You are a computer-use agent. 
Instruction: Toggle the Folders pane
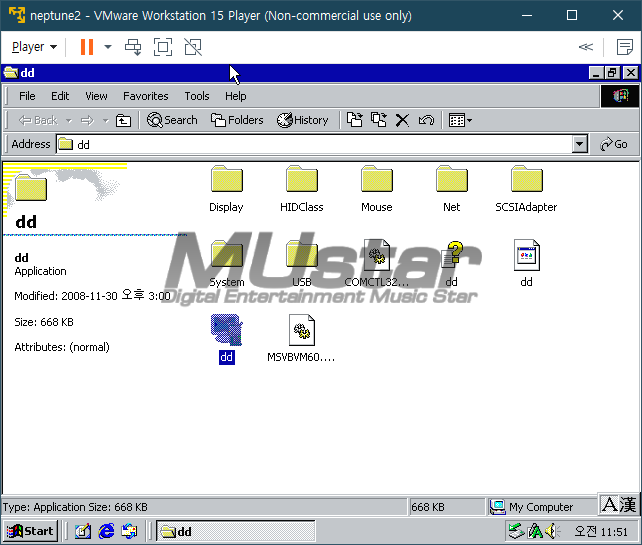click(x=237, y=120)
